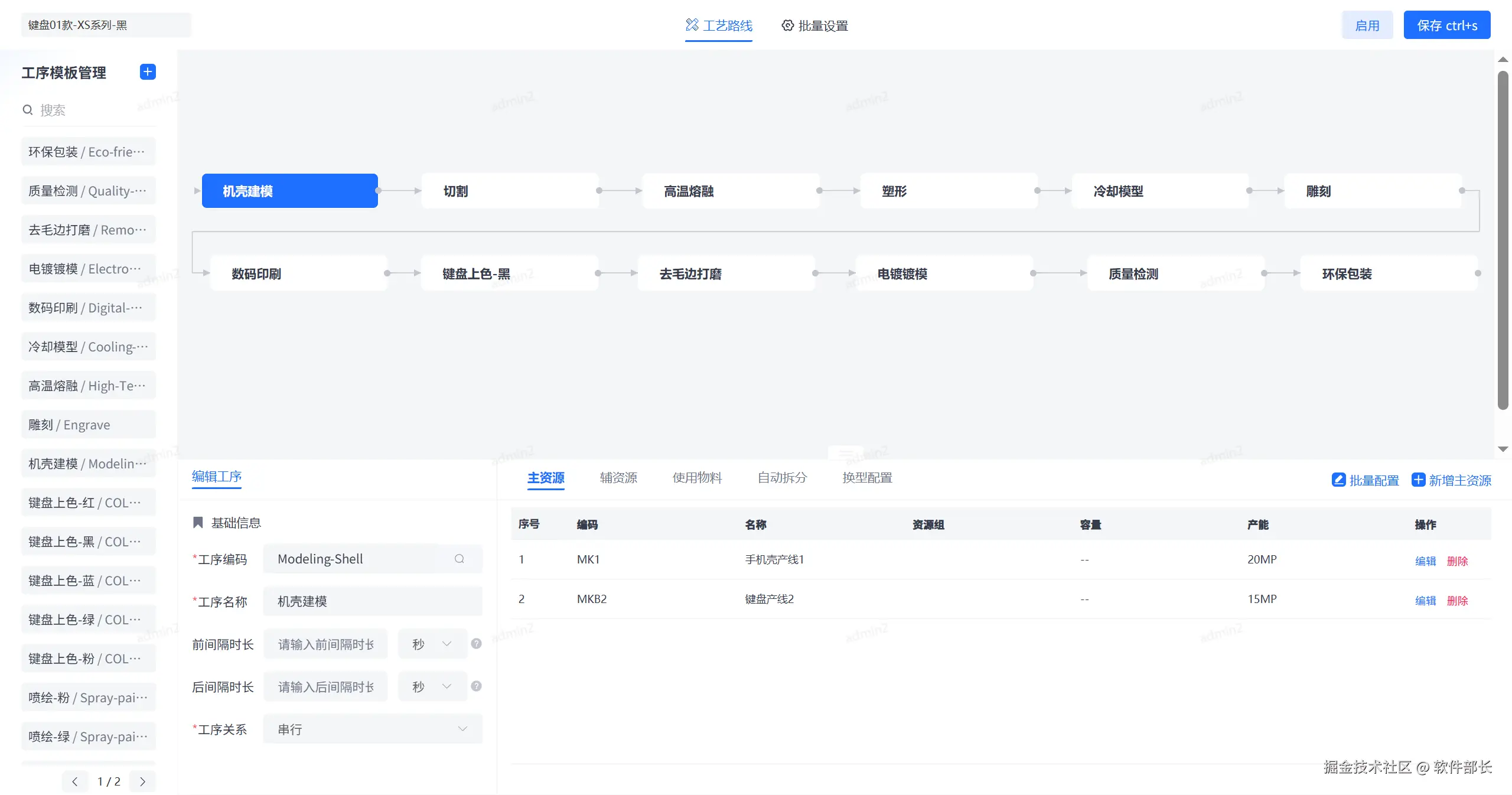The height and width of the screenshot is (795, 1512).
Task: Click the plus icon beside 工序模板管理
Action: [x=148, y=71]
